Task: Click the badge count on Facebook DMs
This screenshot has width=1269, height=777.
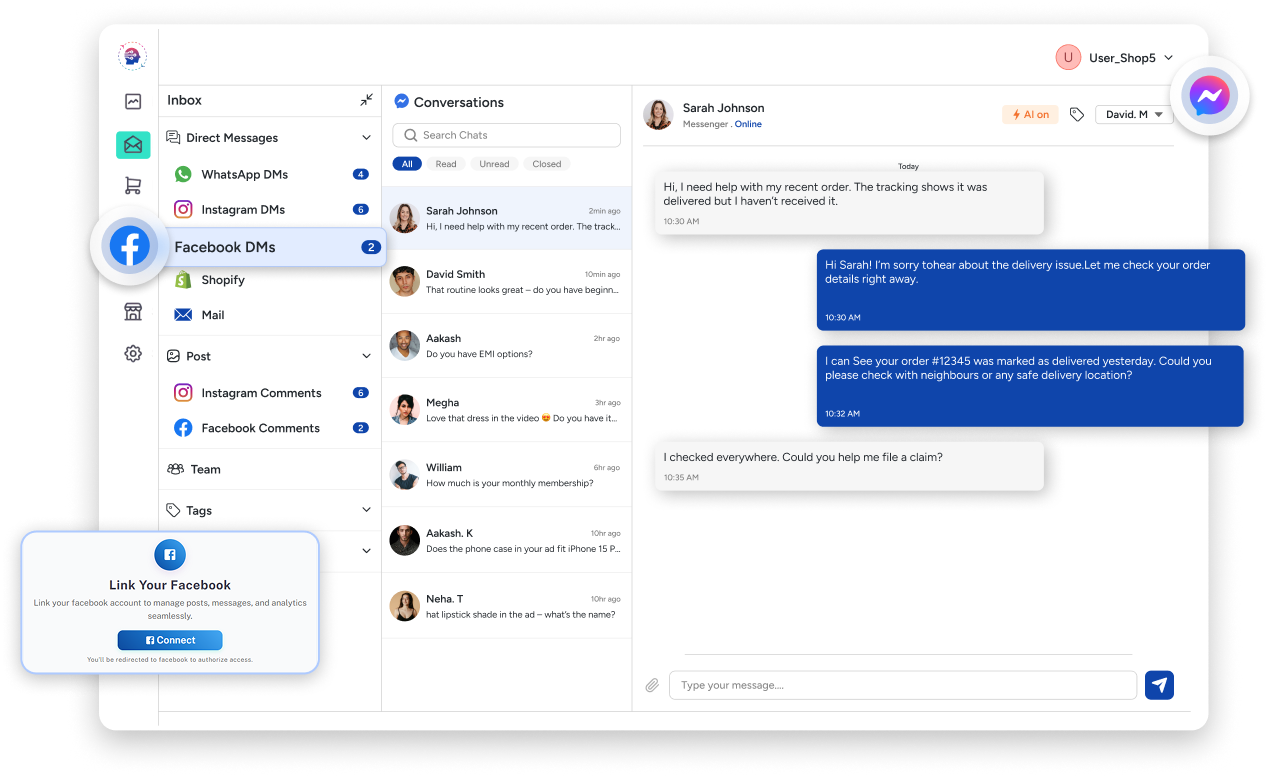Action: coord(371,247)
